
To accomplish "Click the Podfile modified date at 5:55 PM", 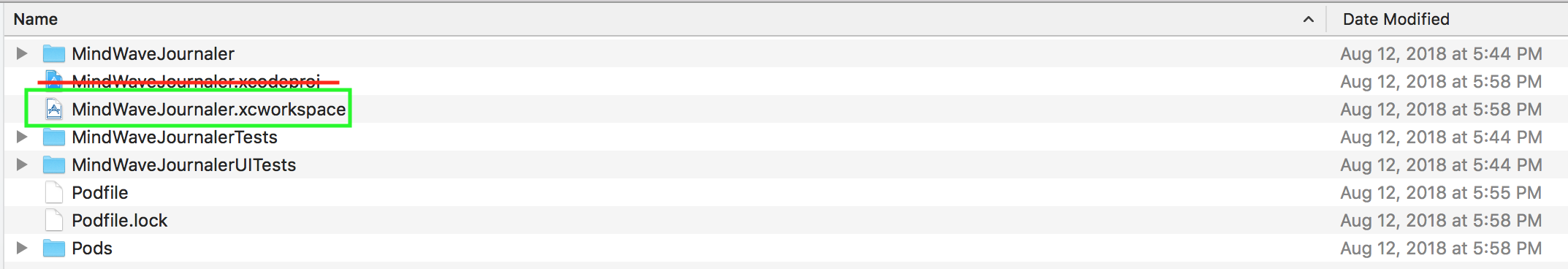I will point(1441,193).
